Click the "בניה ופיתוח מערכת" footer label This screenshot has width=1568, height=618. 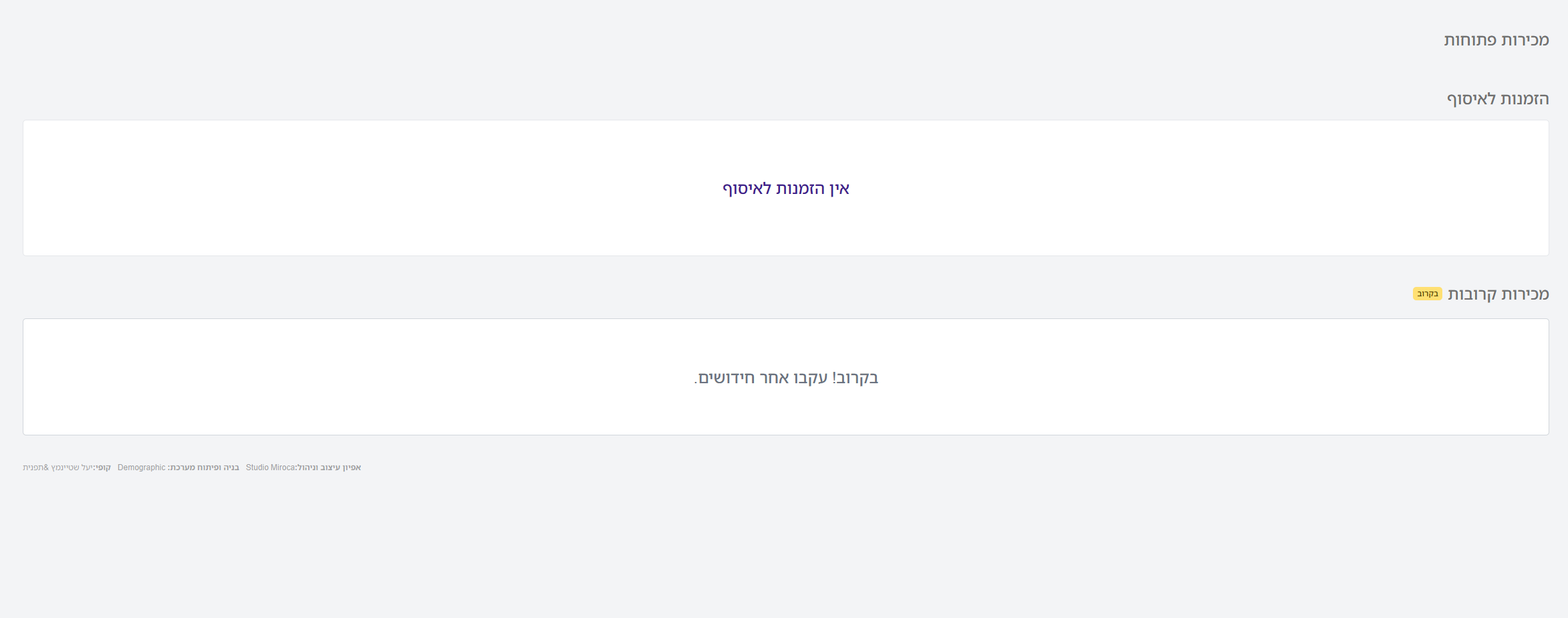point(204,468)
